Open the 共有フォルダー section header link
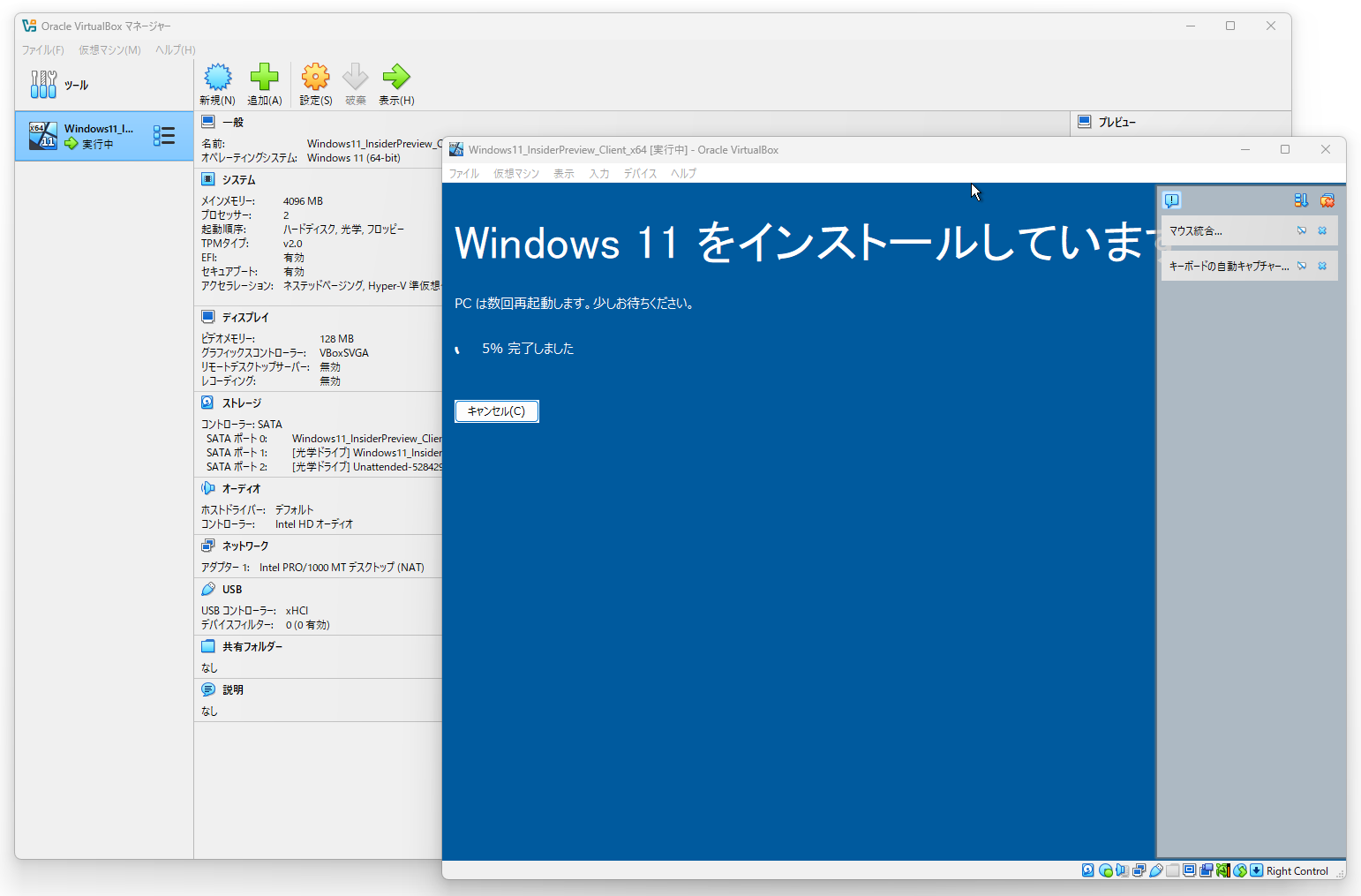Screen dimensions: 1361x896 tap(252, 647)
